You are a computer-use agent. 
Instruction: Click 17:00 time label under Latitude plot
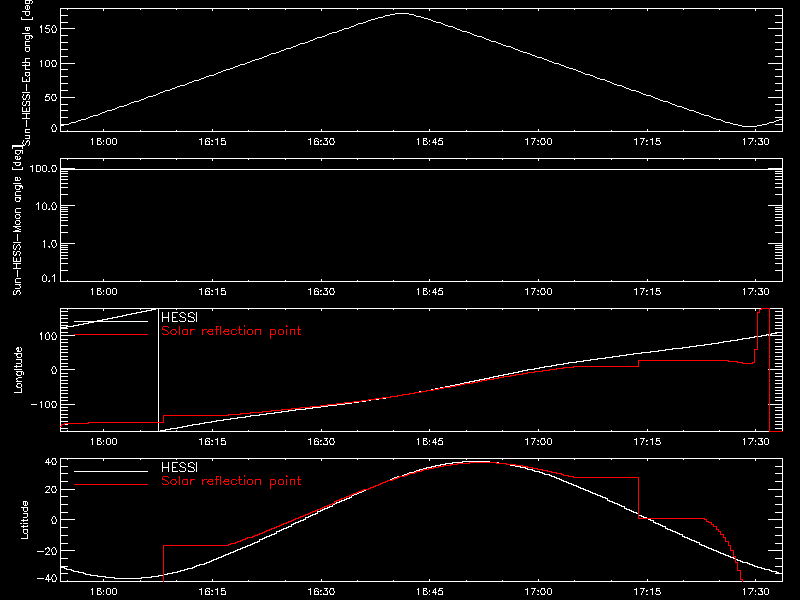click(x=538, y=592)
